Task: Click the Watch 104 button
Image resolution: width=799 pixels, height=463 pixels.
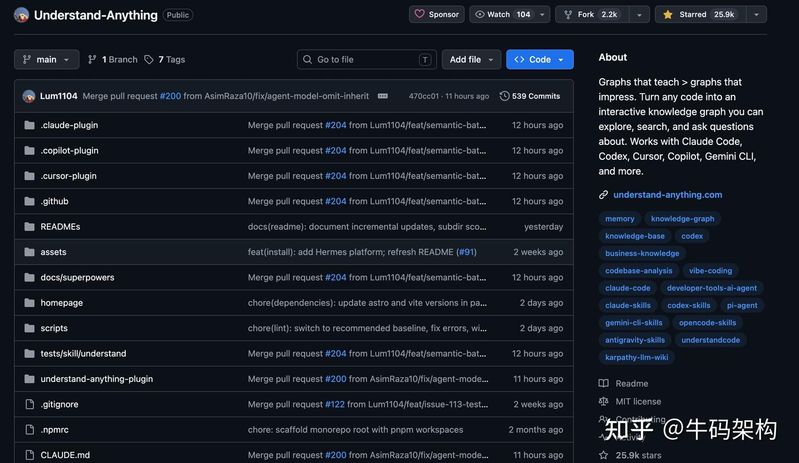Action: pyautogui.click(x=502, y=14)
